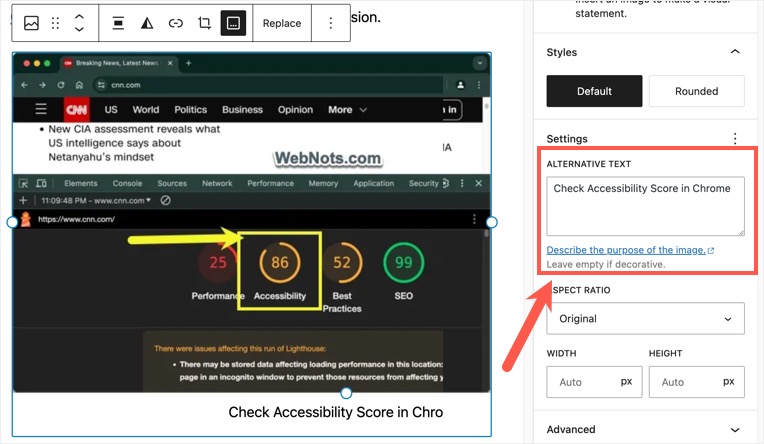The image size is (764, 444).
Task: Move the image block up
Action: [x=79, y=17]
